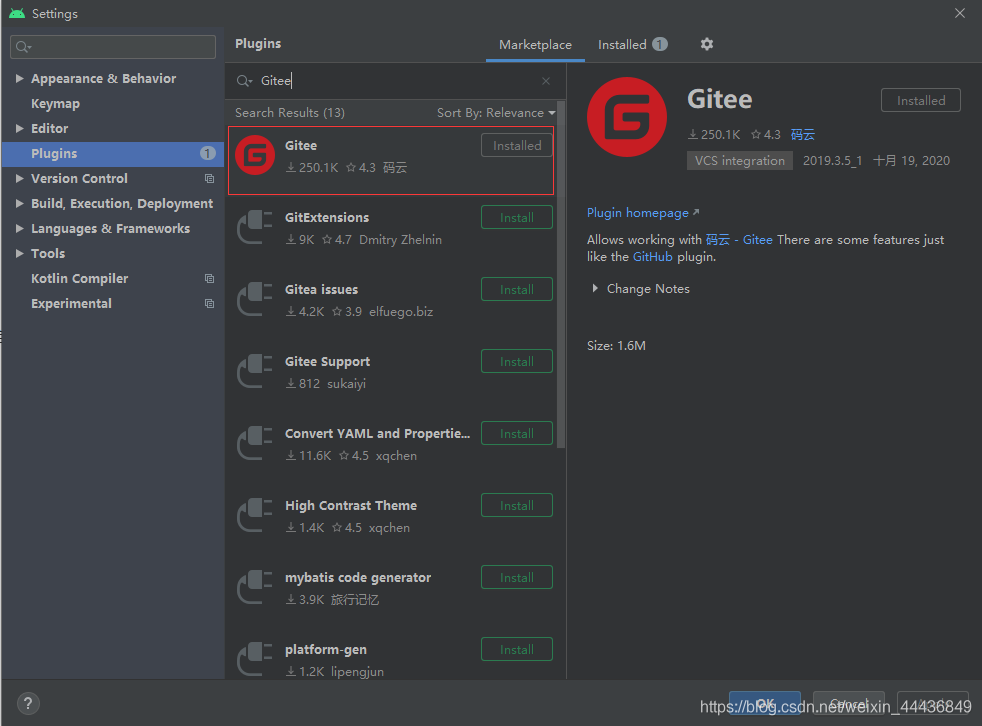Image resolution: width=982 pixels, height=726 pixels.
Task: Click the project-level icon beside Version Control
Action: (209, 179)
